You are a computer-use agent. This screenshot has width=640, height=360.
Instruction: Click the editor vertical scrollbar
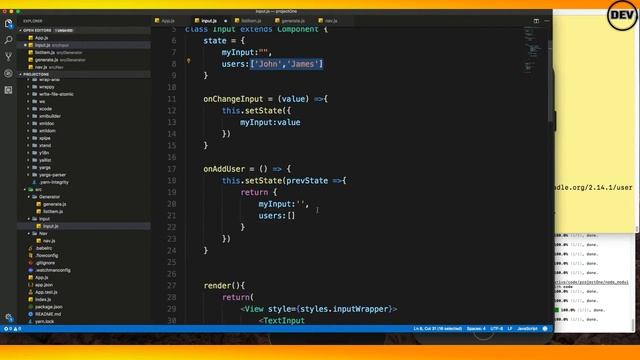tap(550, 82)
